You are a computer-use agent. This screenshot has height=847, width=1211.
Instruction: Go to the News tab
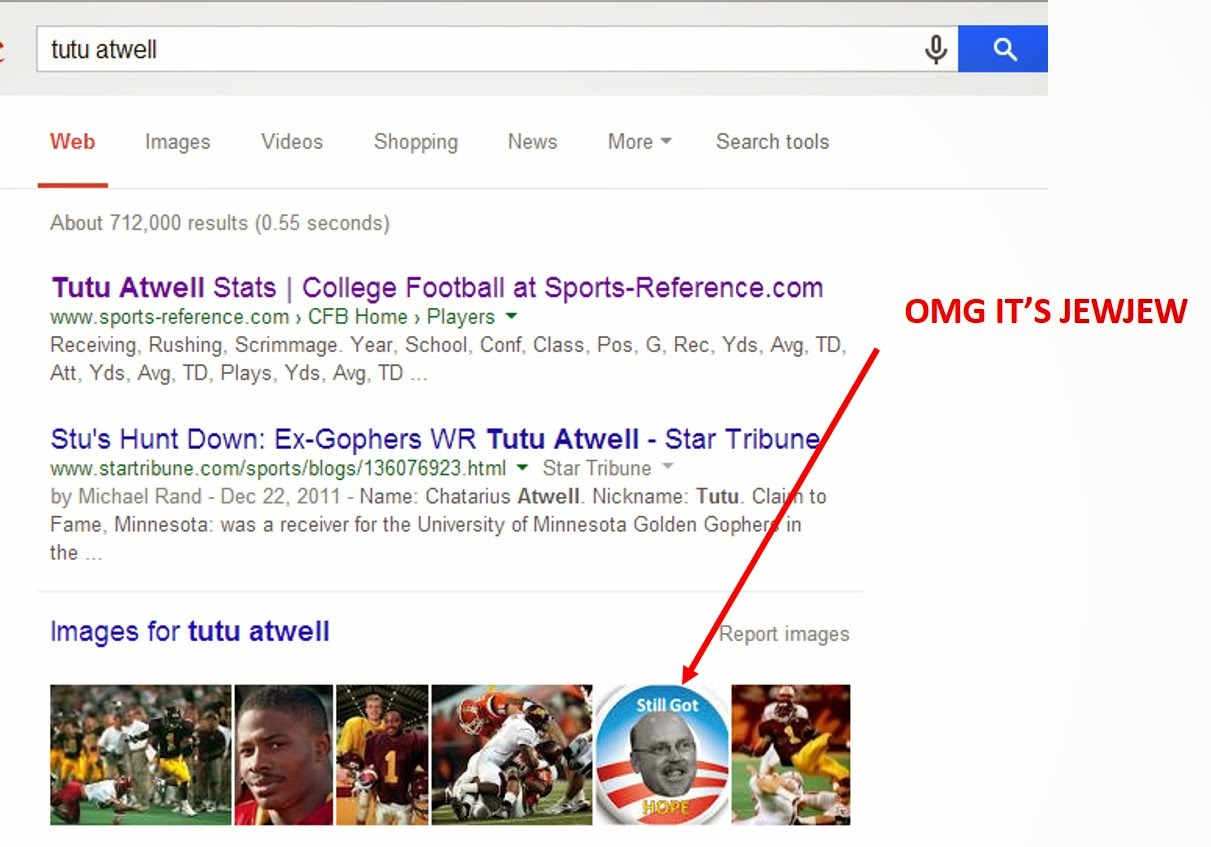pyautogui.click(x=532, y=142)
